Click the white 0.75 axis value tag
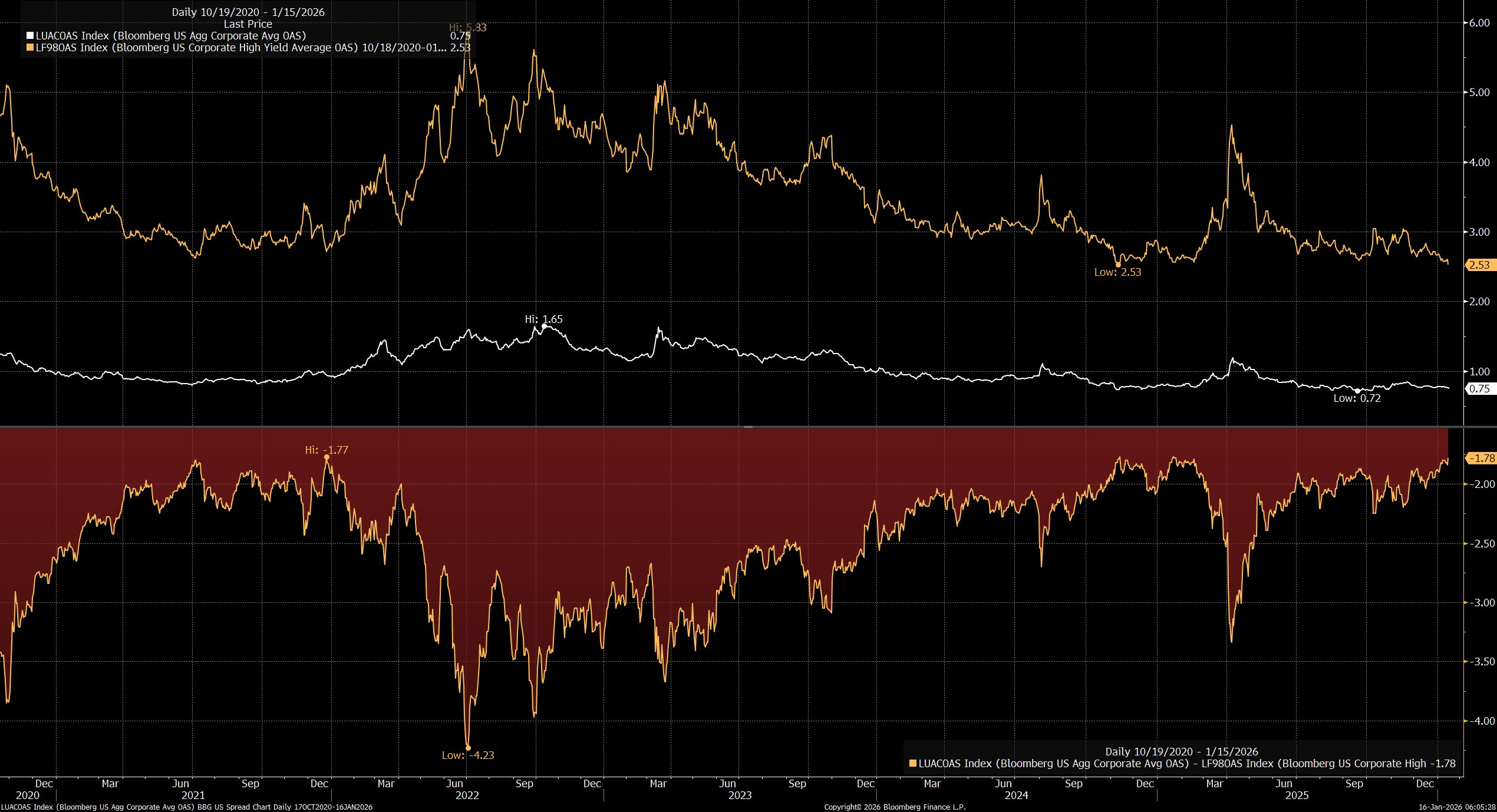 click(1479, 389)
